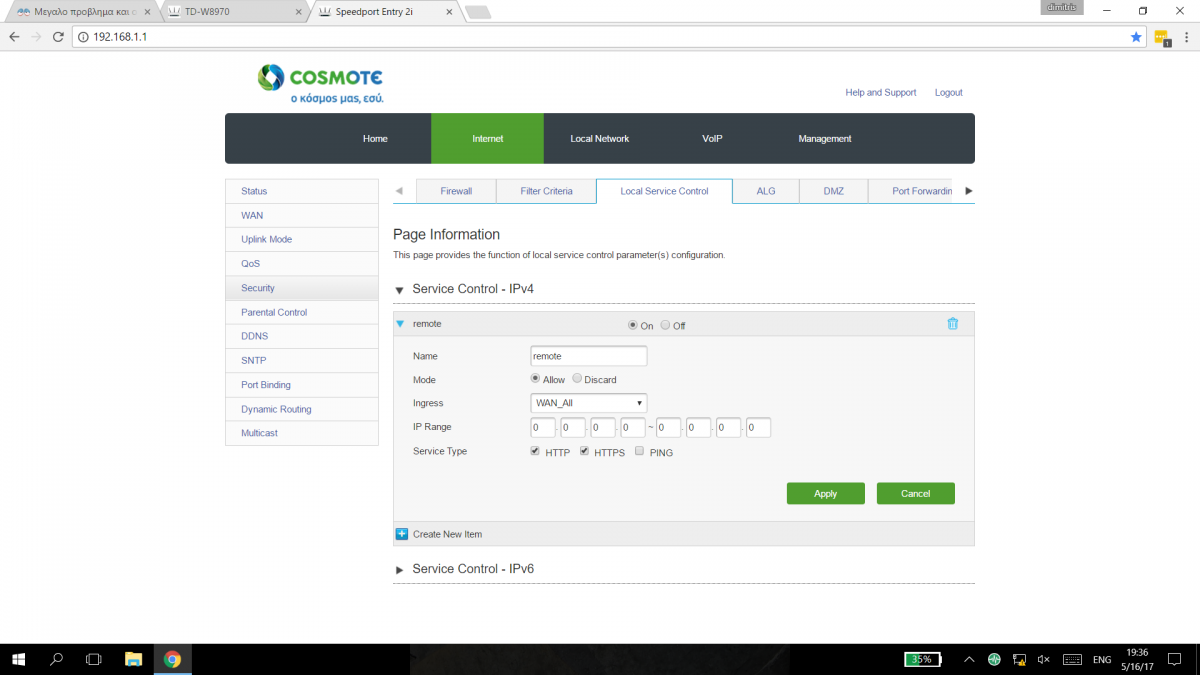Screen dimensions: 1200x675
Task: Enable the PING service type
Action: 640,451
